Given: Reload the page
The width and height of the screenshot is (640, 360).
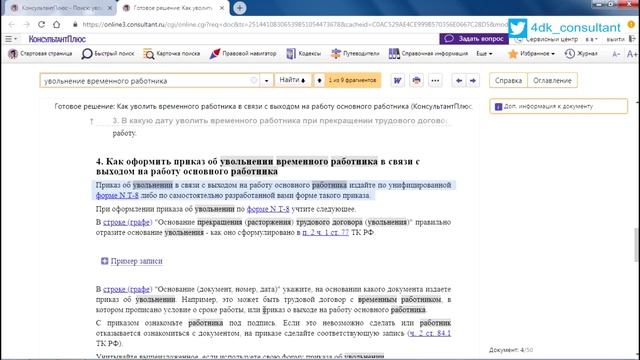Looking at the screenshot, I should (41, 24).
